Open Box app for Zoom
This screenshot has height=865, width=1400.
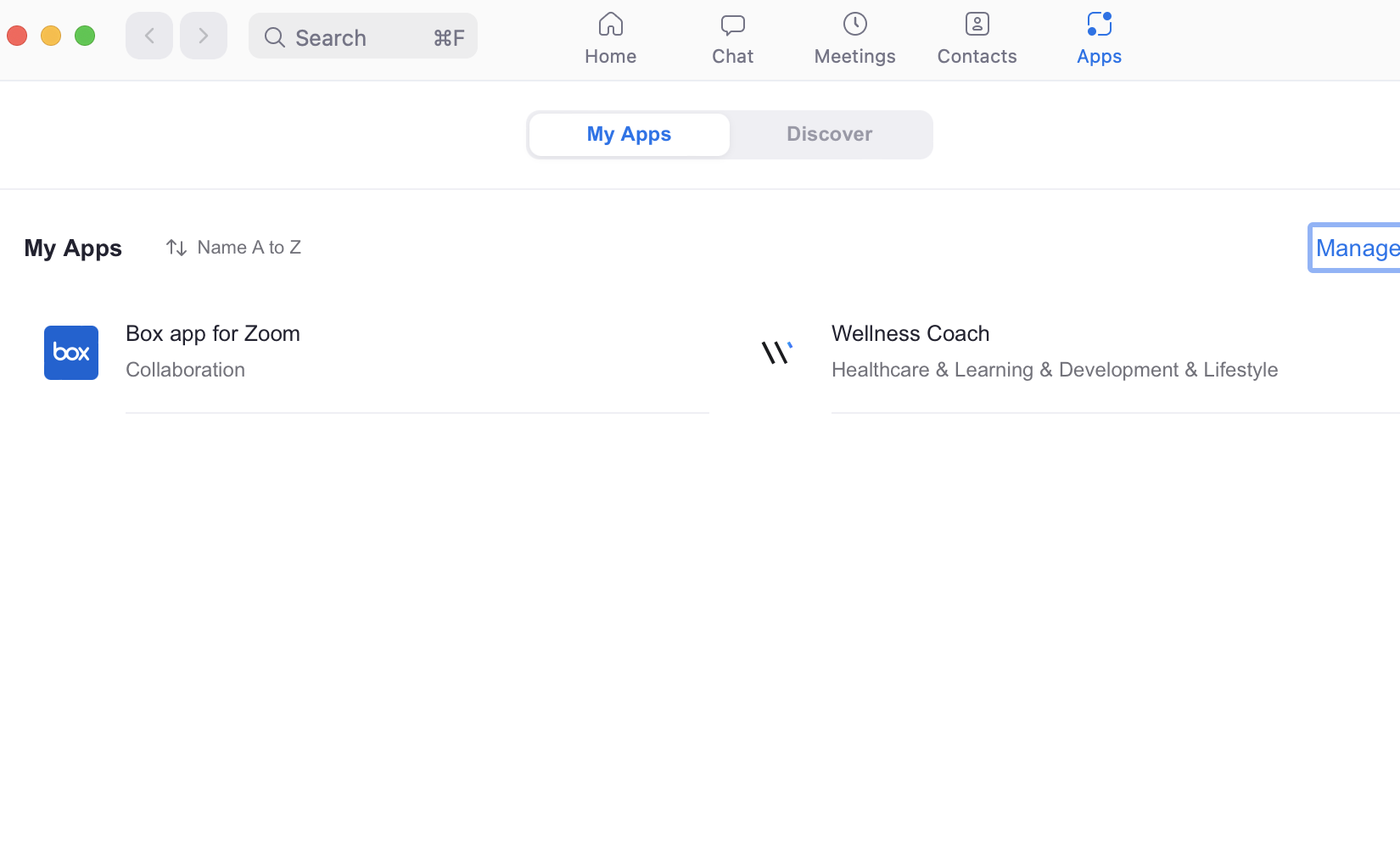(213, 333)
